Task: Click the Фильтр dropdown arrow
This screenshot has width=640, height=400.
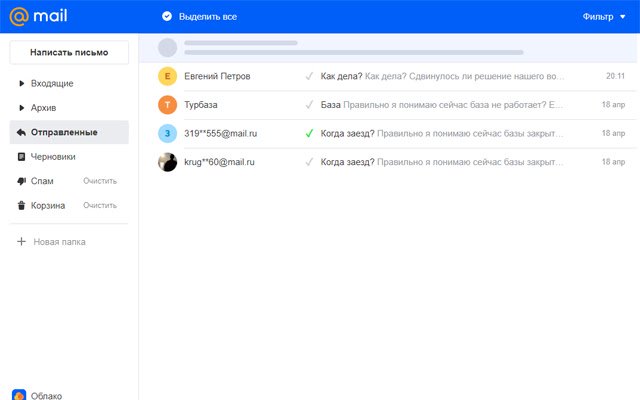Action: (x=622, y=17)
